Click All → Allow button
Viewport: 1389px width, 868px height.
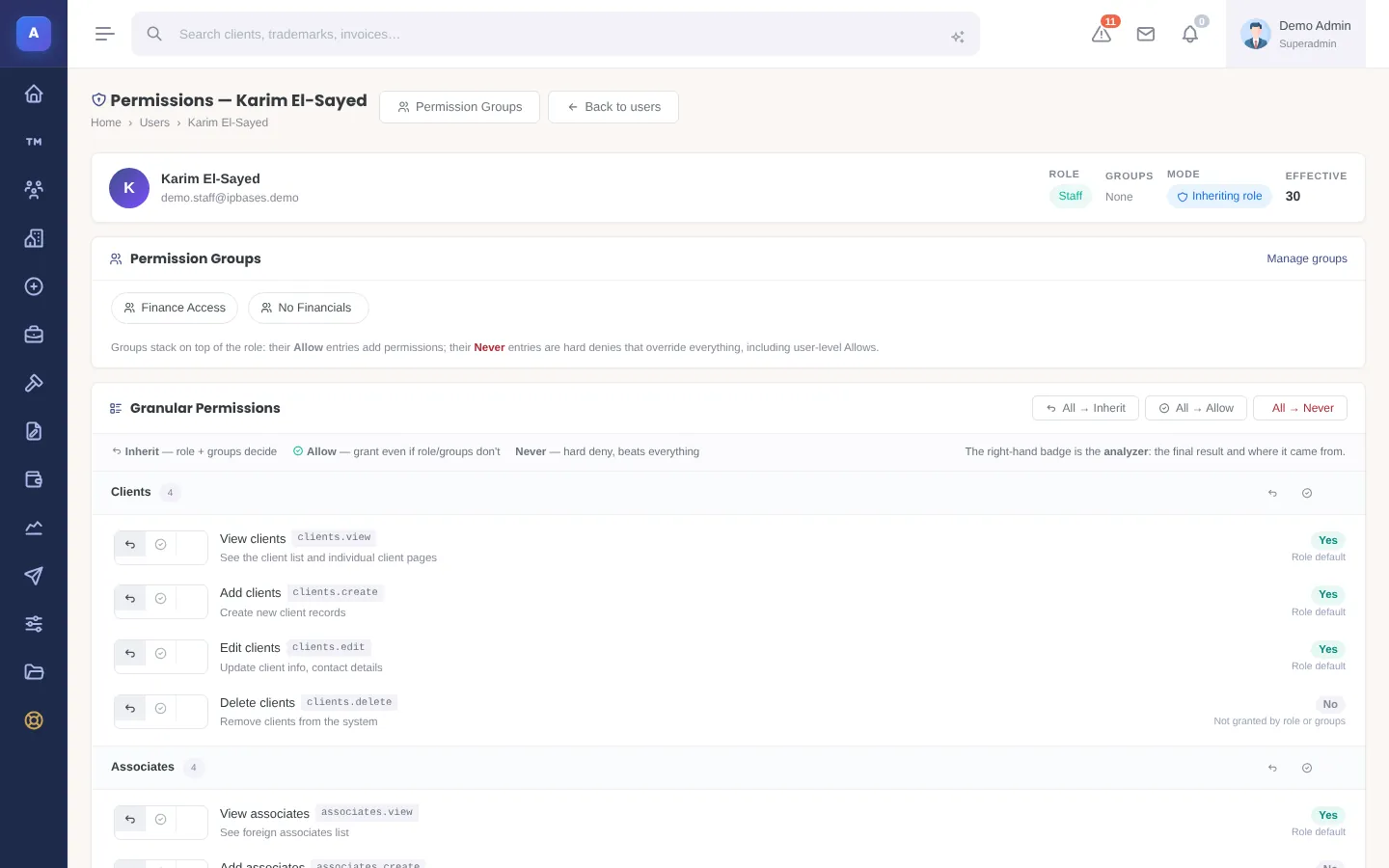(x=1196, y=408)
